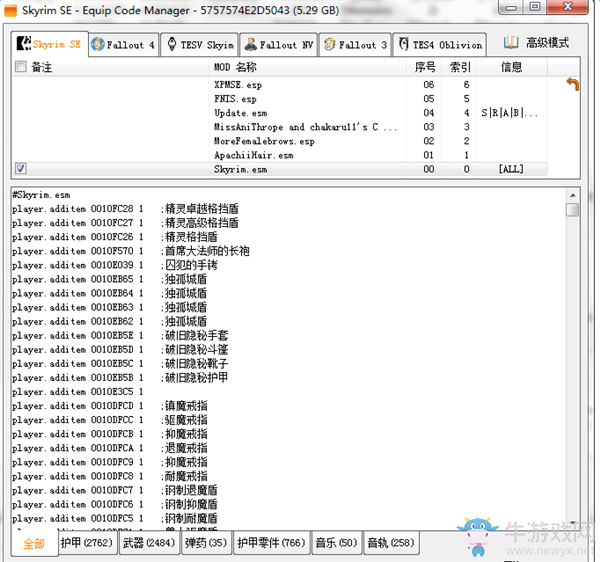Select the Skyrim.esm mod name
Screen dimensions: 600x562
tap(241, 169)
